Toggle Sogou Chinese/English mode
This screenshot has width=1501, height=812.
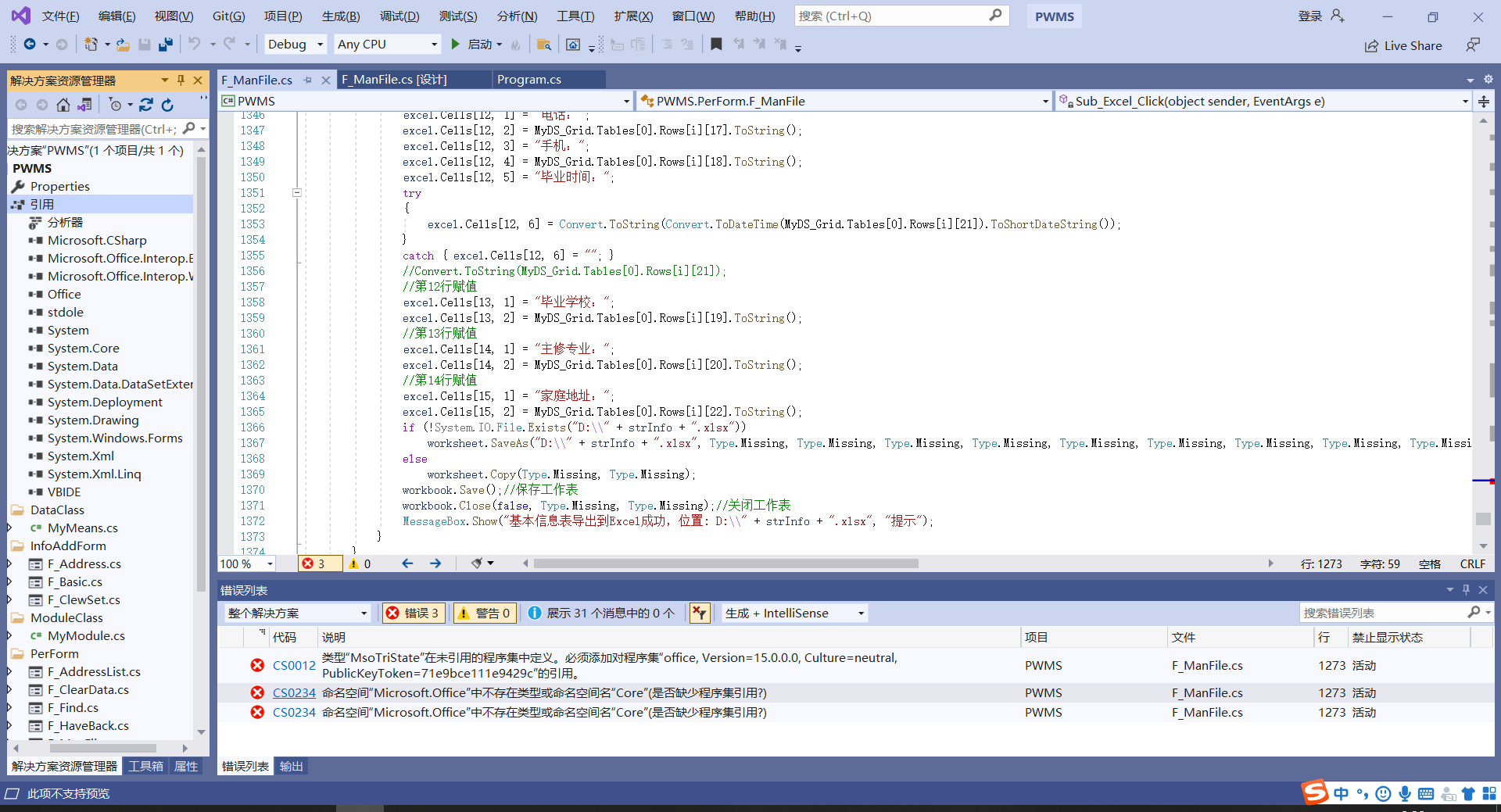click(1342, 794)
